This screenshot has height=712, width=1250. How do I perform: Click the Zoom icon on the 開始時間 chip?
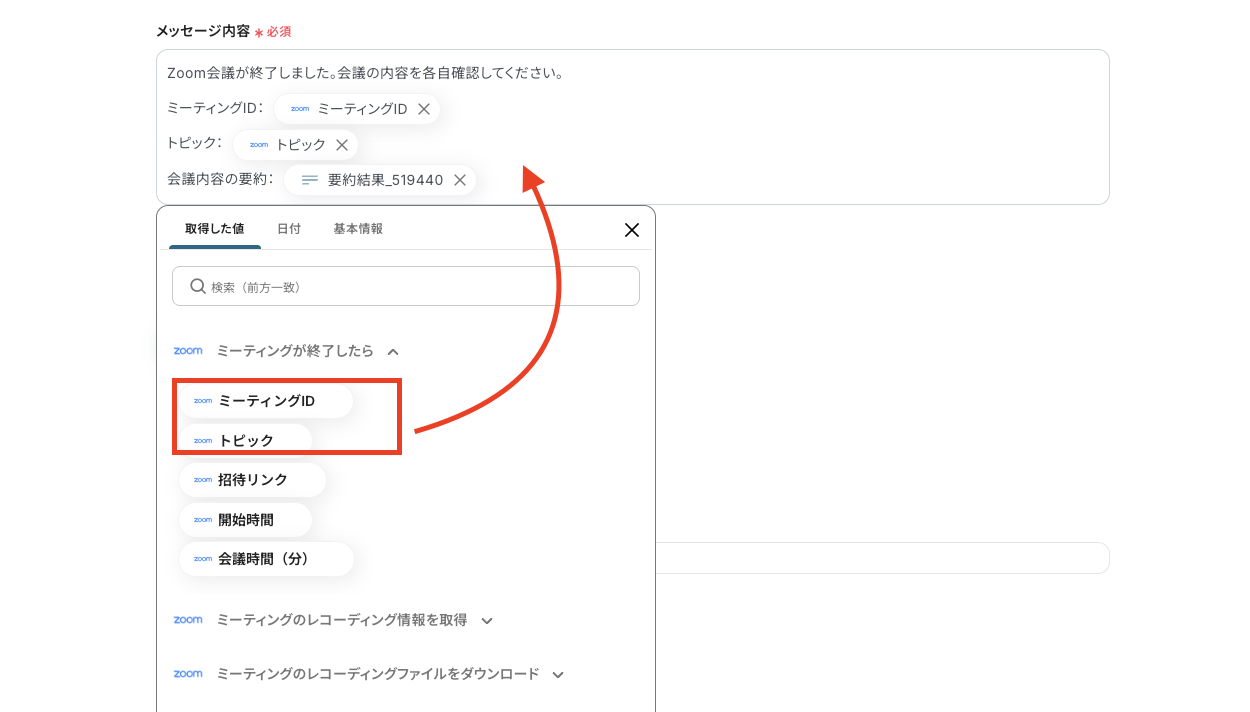203,519
